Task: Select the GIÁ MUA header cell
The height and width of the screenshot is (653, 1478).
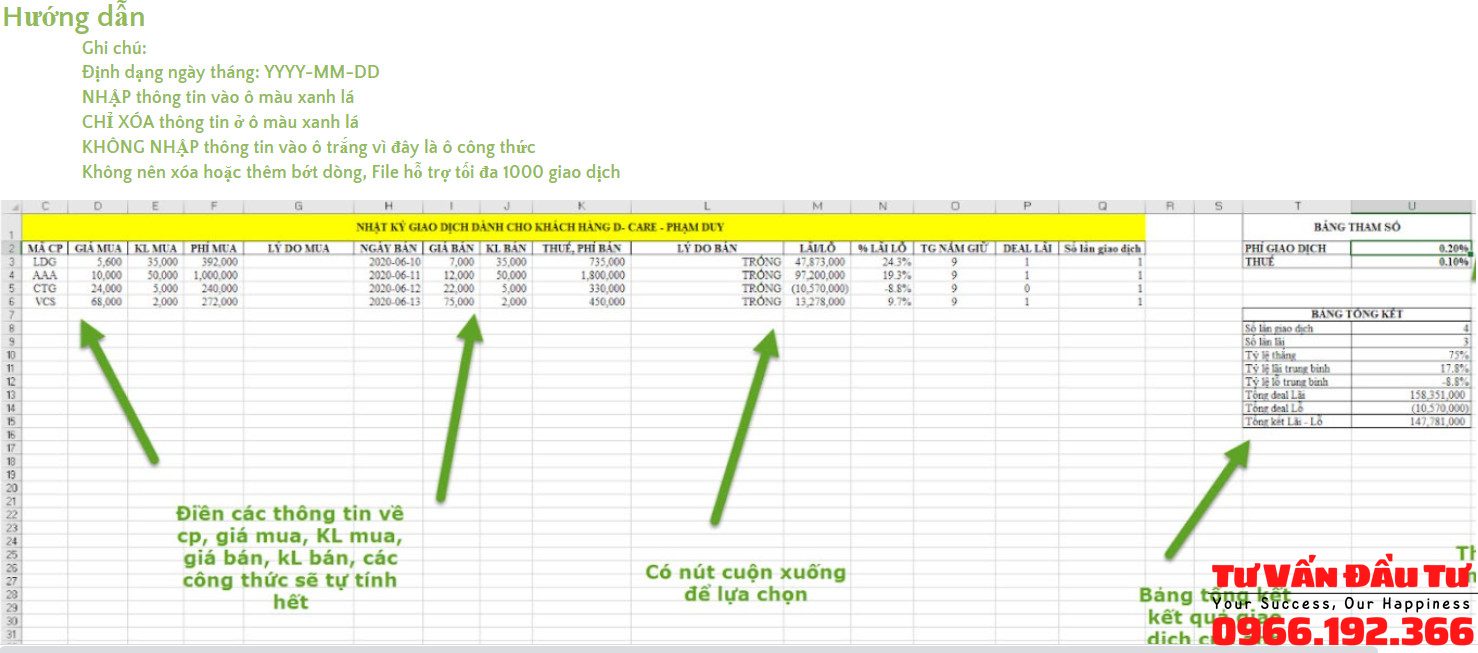Action: tap(98, 248)
